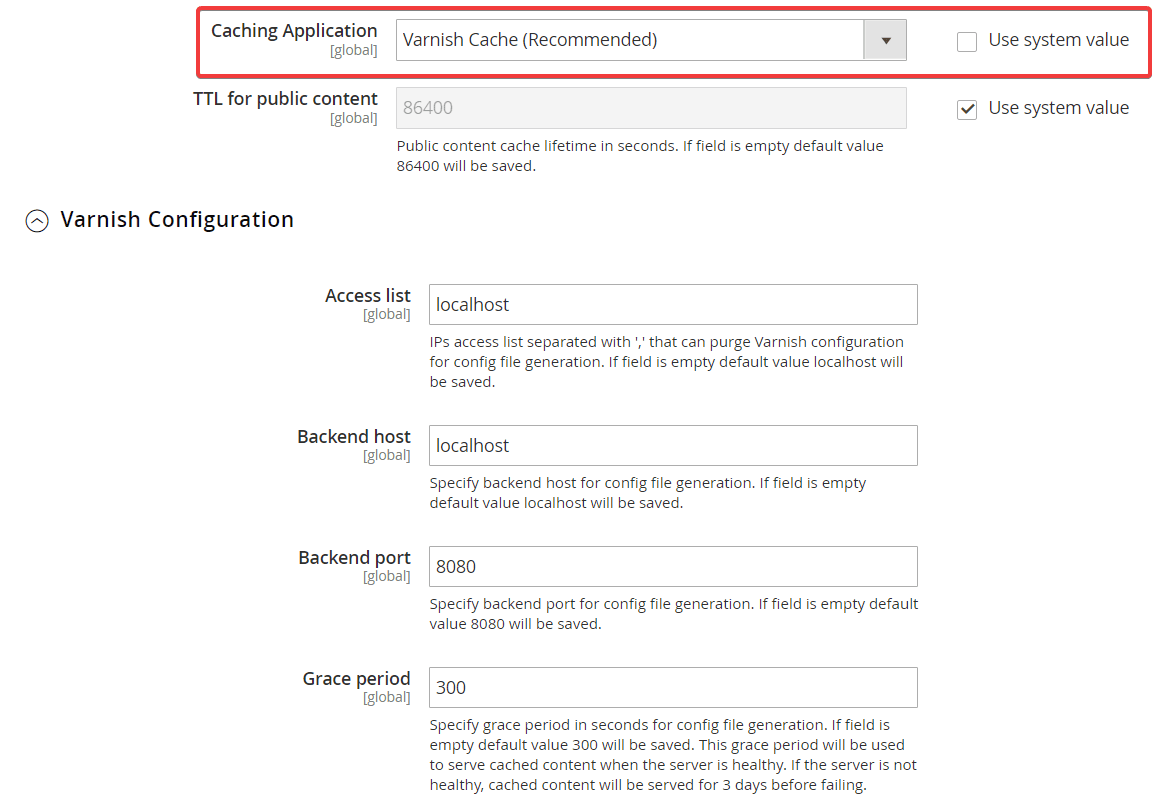Click the Grace period input field
Image resolution: width=1163 pixels, height=812 pixels.
click(673, 687)
